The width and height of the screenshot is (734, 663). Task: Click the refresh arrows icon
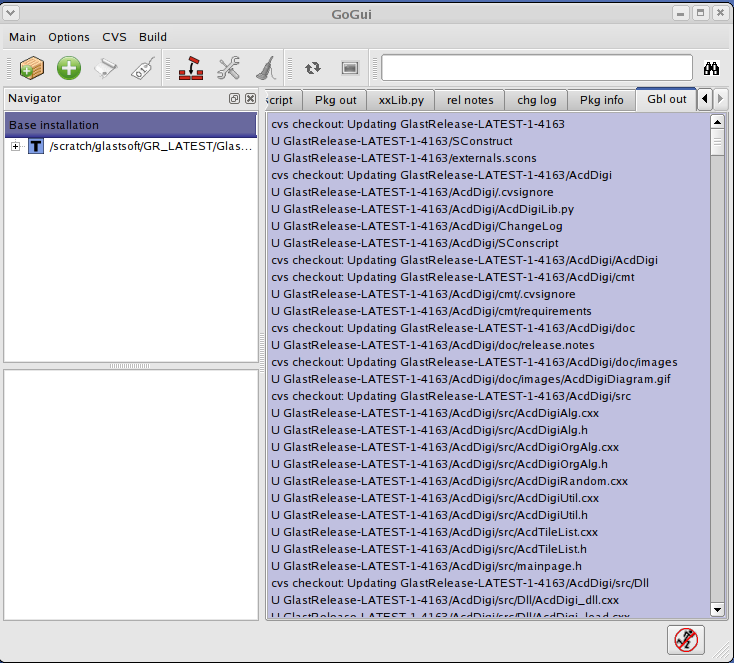(x=313, y=68)
